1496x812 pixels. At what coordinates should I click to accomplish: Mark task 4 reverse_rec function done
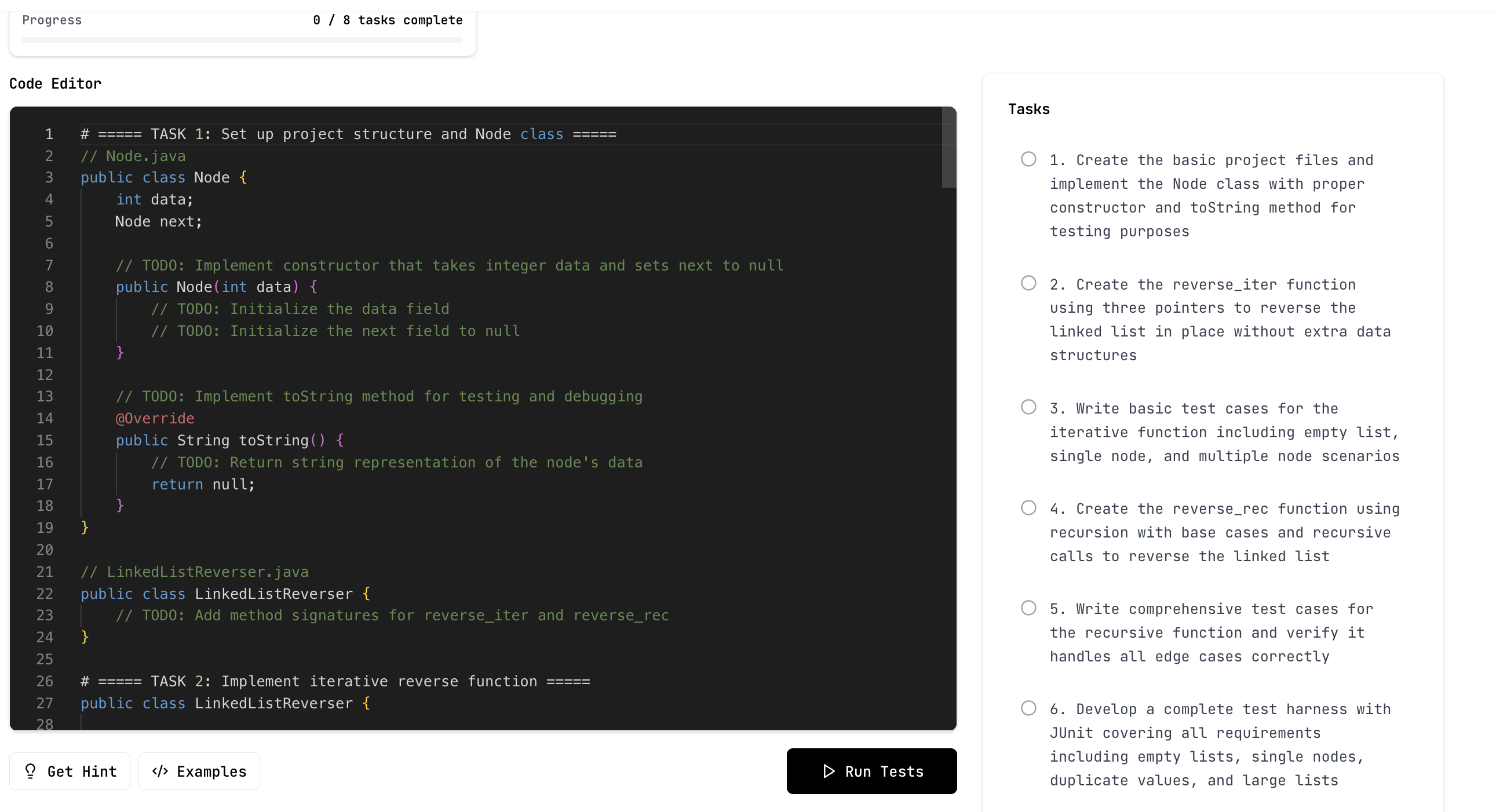(x=1028, y=508)
